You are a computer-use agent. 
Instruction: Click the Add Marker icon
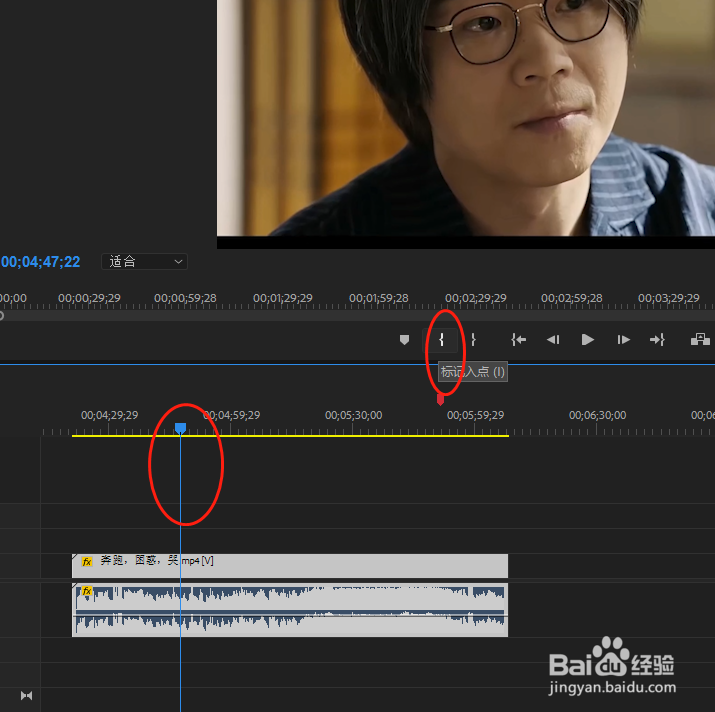click(x=404, y=340)
